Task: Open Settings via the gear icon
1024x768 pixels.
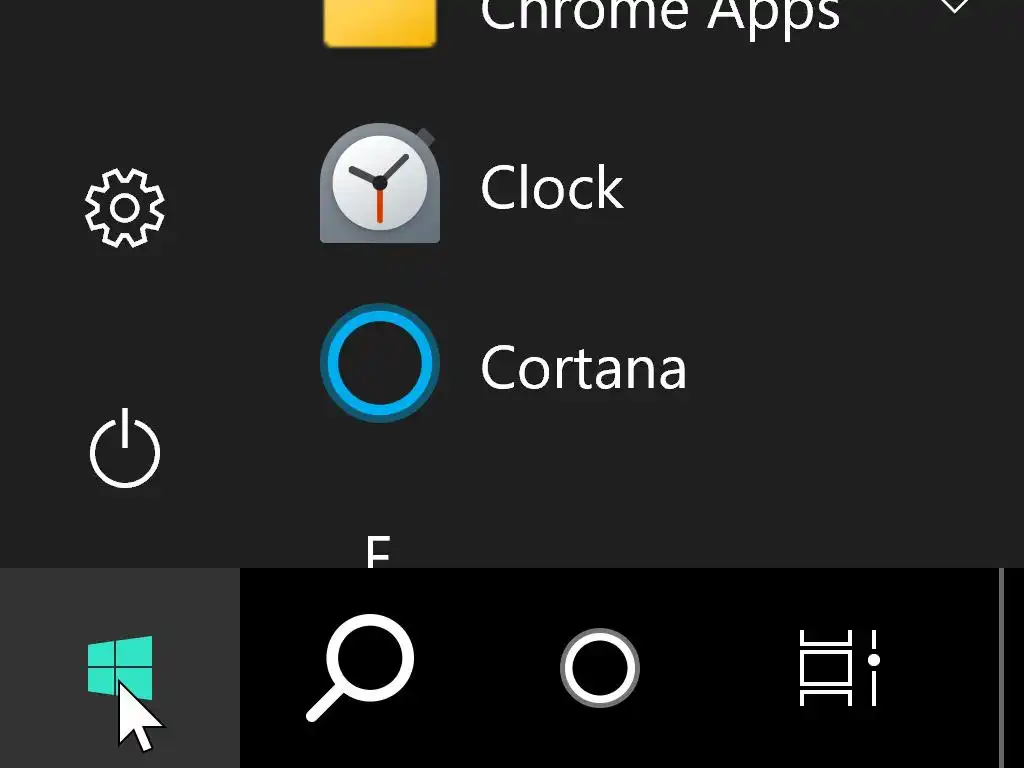Action: click(124, 208)
